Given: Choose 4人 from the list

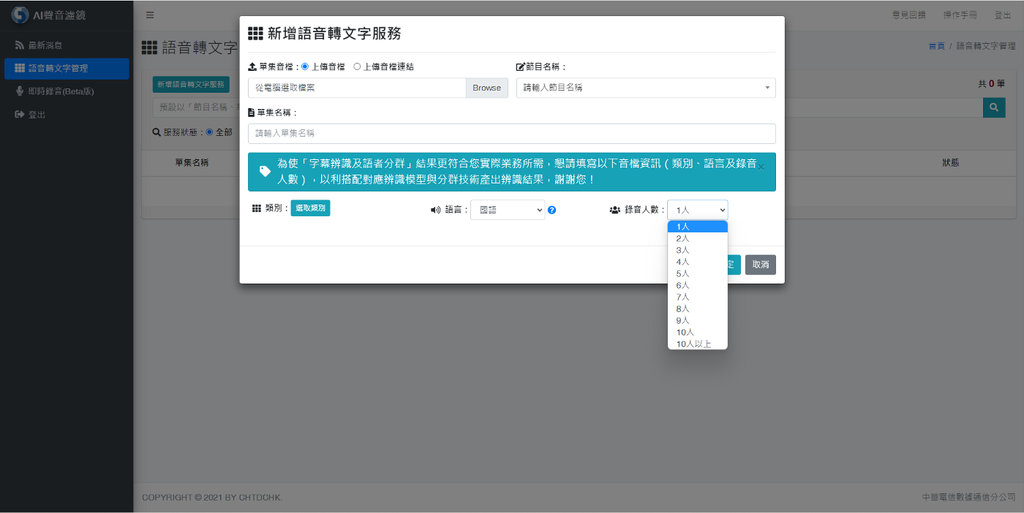Looking at the screenshot, I should pyautogui.click(x=697, y=262).
